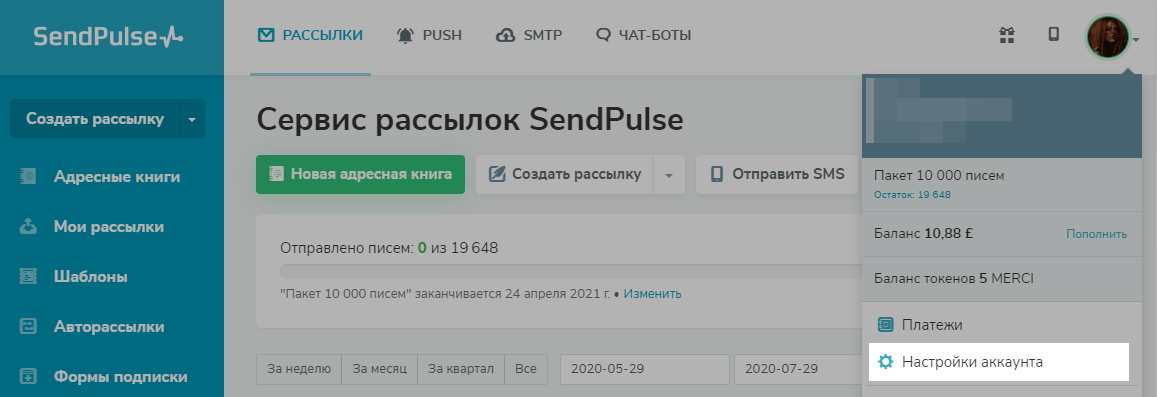Screen dimensions: 1157x397
Task: Expand the sidebar Создать рассылку dropdown arrow
Action: click(192, 119)
